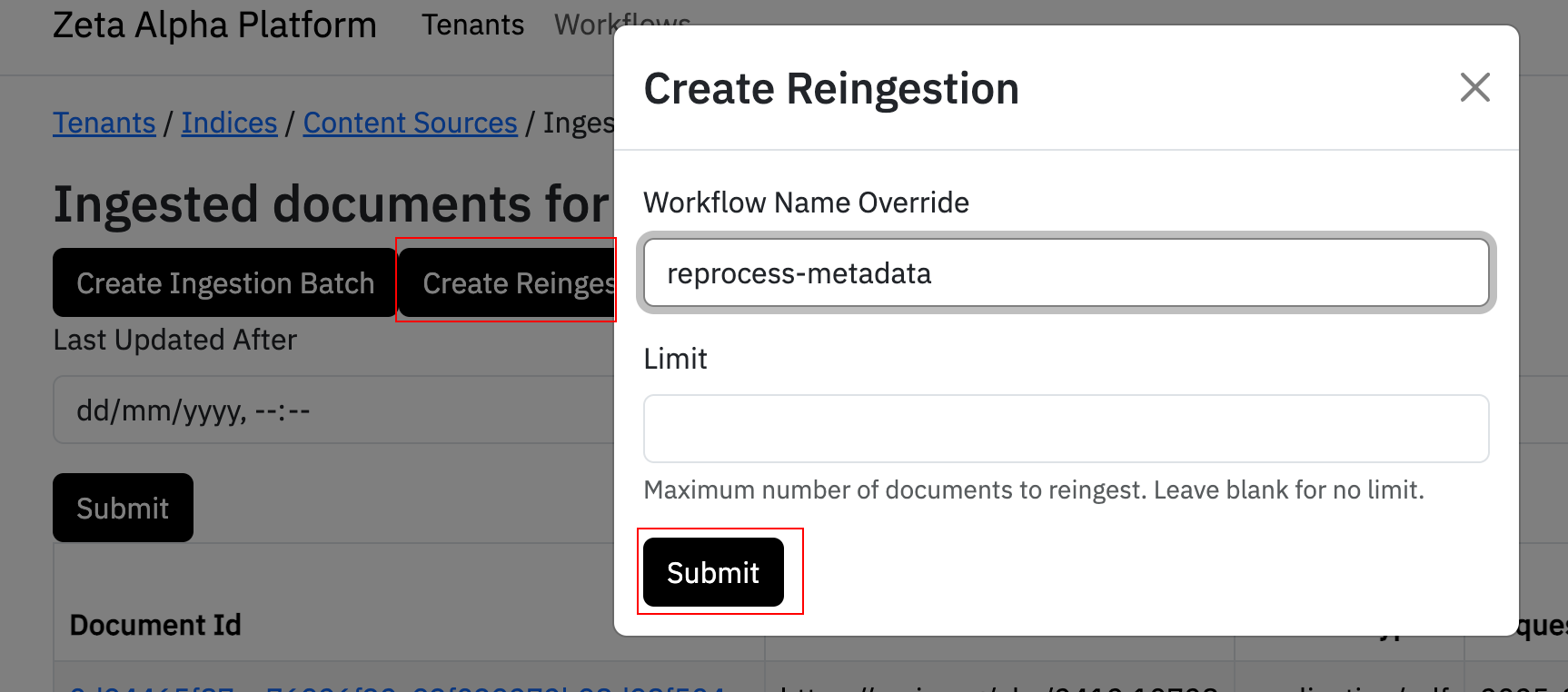Follow the Tenants breadcrumb link
Viewport: 1568px width, 692px height.
point(104,123)
